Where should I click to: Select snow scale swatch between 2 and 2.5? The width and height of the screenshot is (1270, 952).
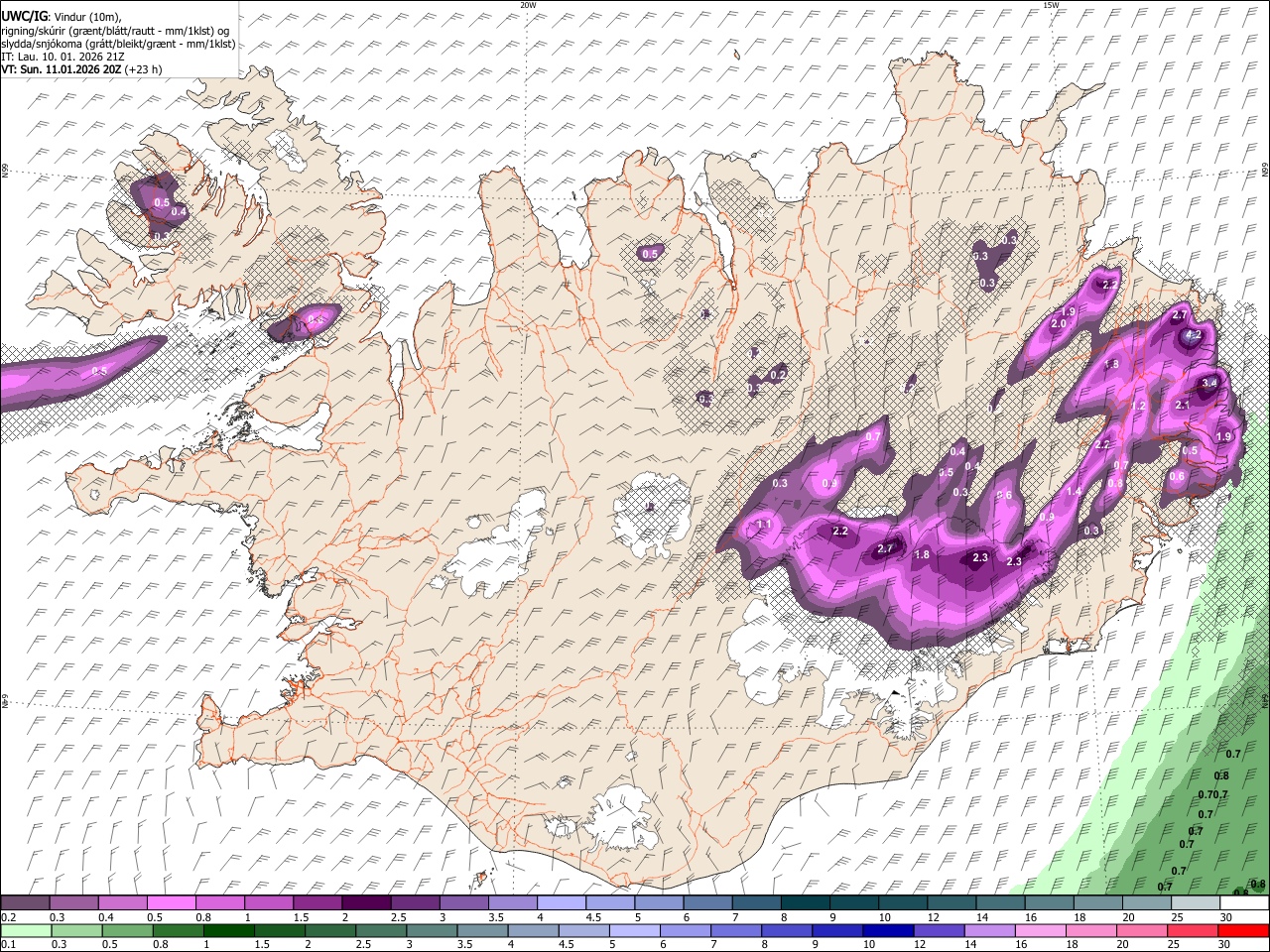coord(366,903)
